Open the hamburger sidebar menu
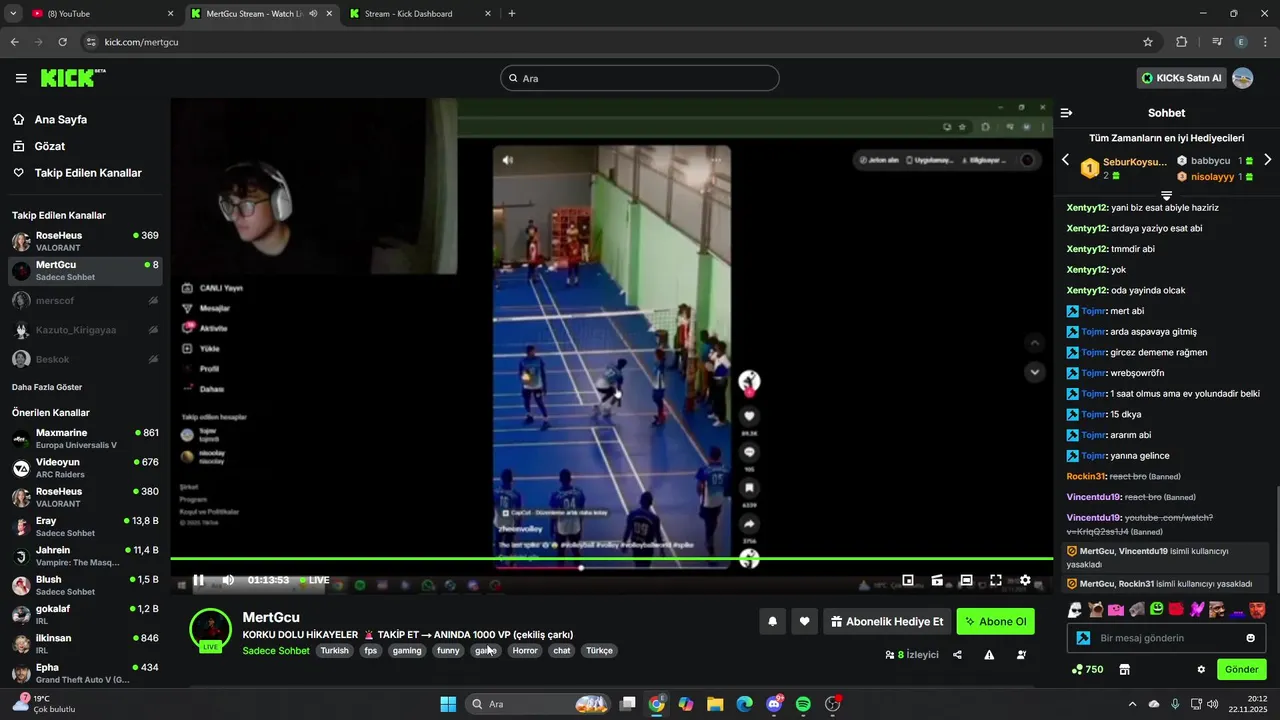1280x720 pixels. pyautogui.click(x=21, y=78)
